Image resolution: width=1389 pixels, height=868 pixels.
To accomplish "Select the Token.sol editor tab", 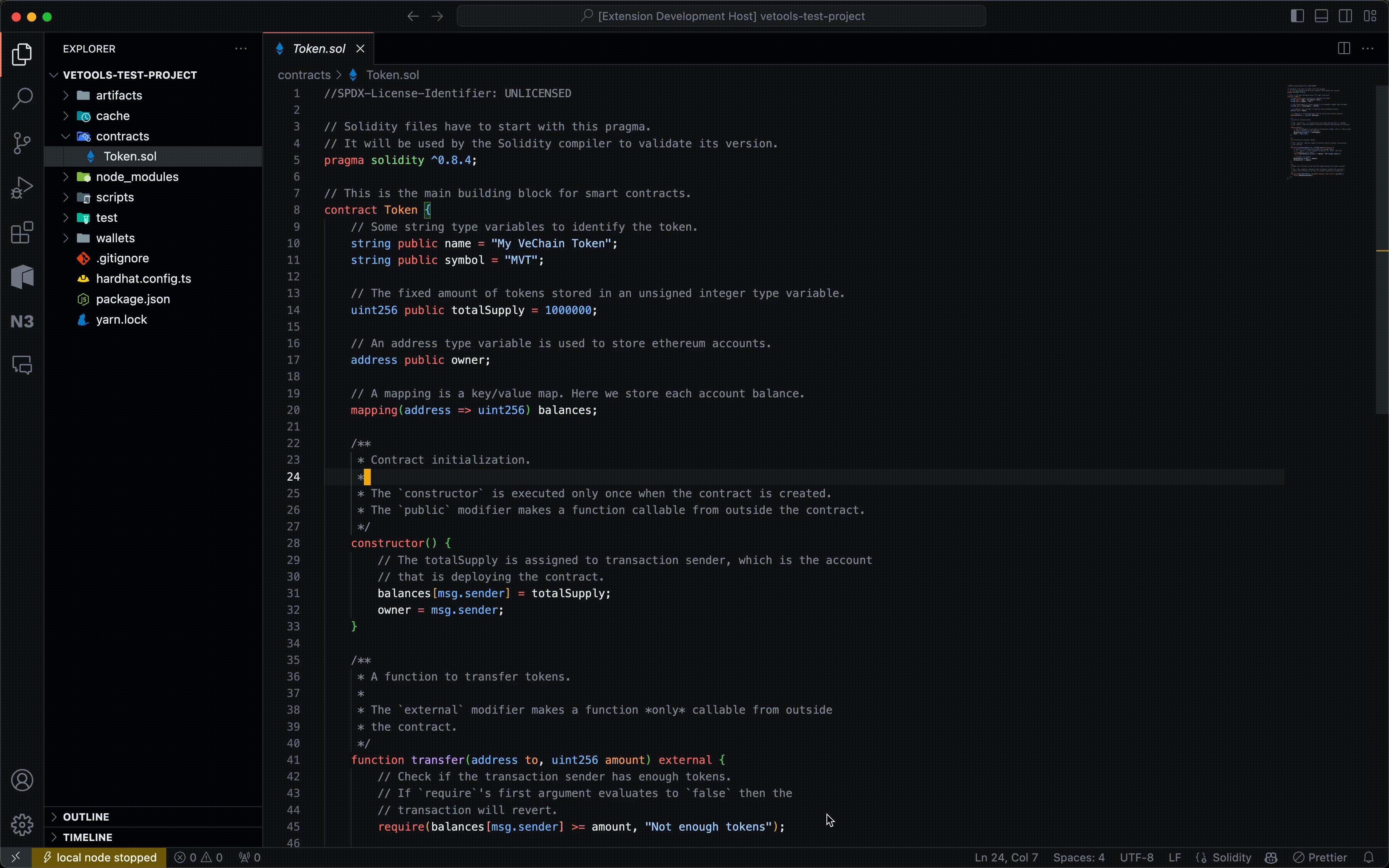I will point(319,49).
